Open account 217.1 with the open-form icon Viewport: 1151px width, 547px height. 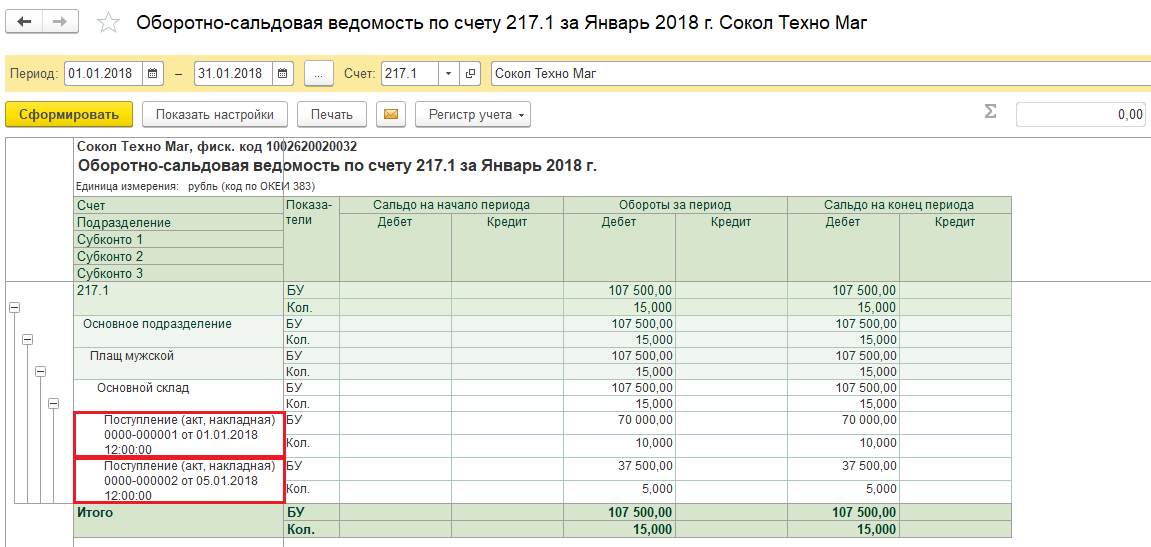[x=472, y=73]
